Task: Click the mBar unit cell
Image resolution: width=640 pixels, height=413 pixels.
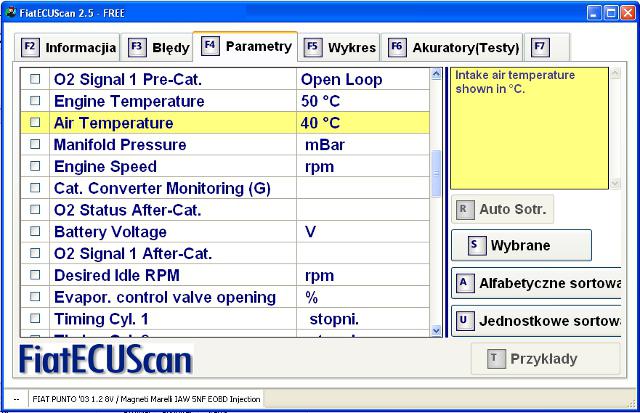Action: (363, 144)
